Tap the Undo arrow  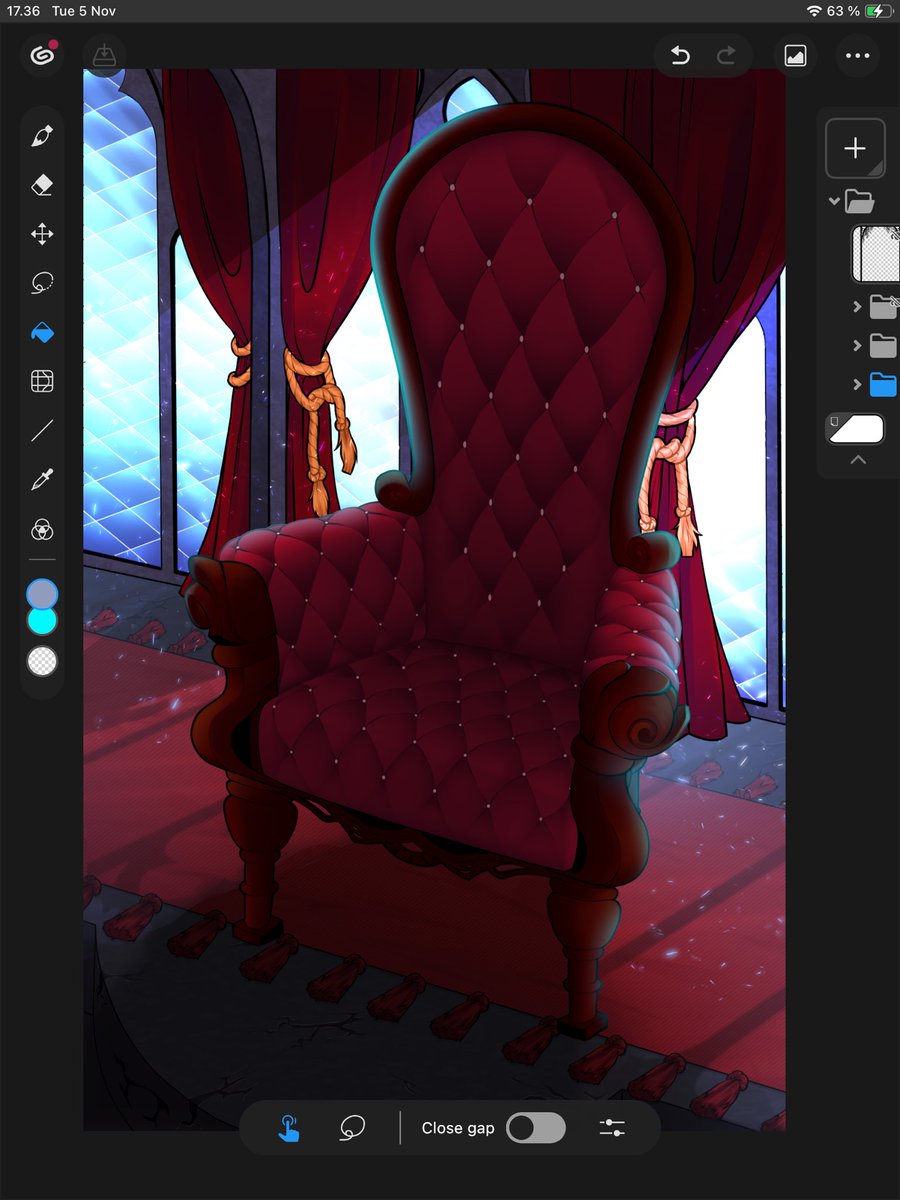pos(679,56)
